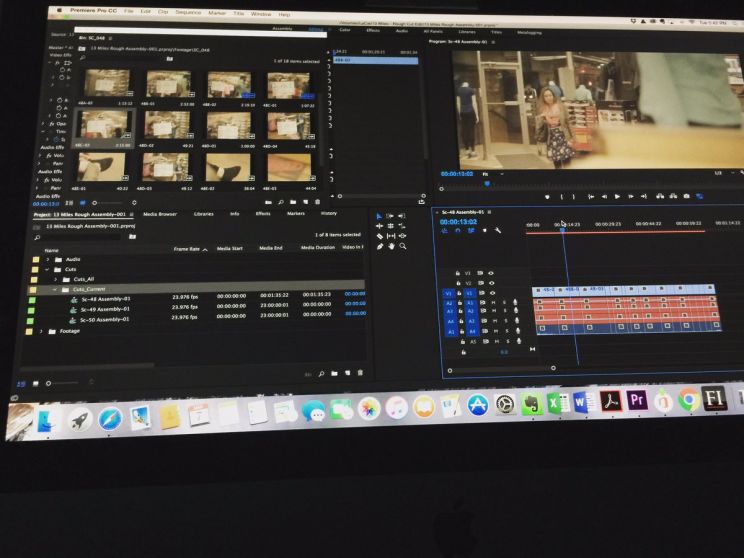Toggle Linked Selection in the timeline

point(471,231)
